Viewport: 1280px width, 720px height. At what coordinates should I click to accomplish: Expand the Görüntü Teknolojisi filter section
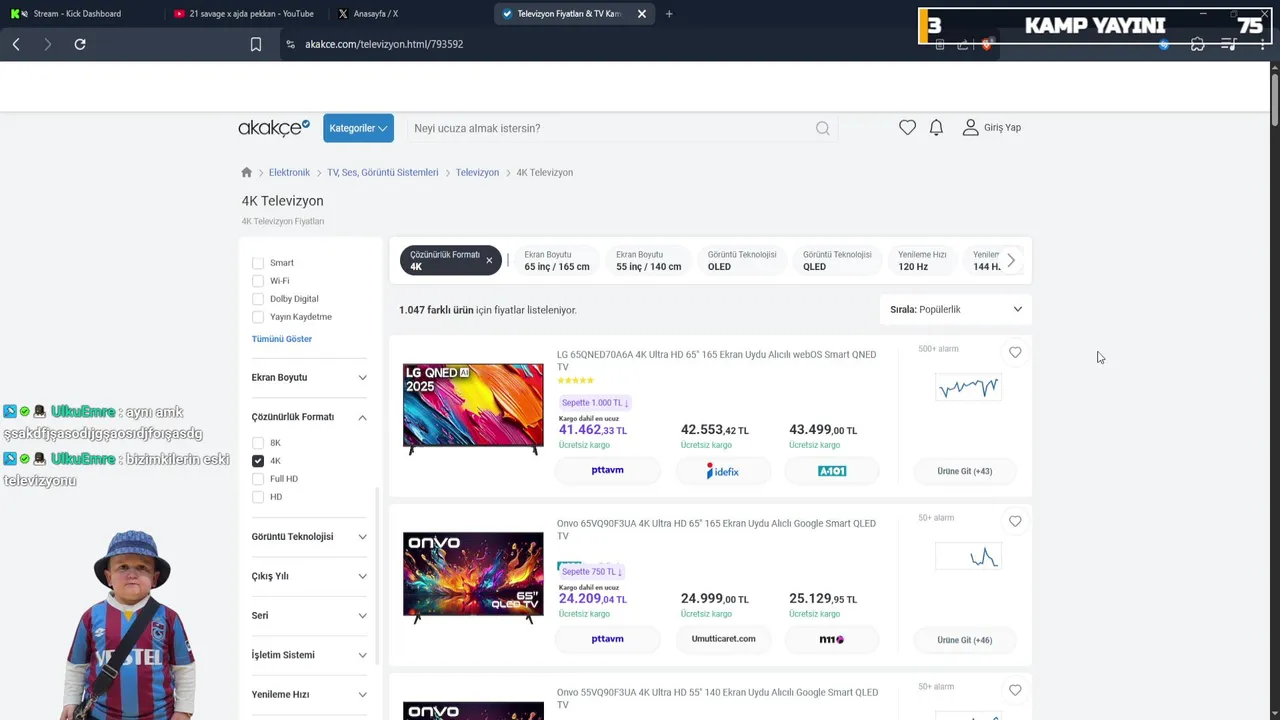[309, 537]
